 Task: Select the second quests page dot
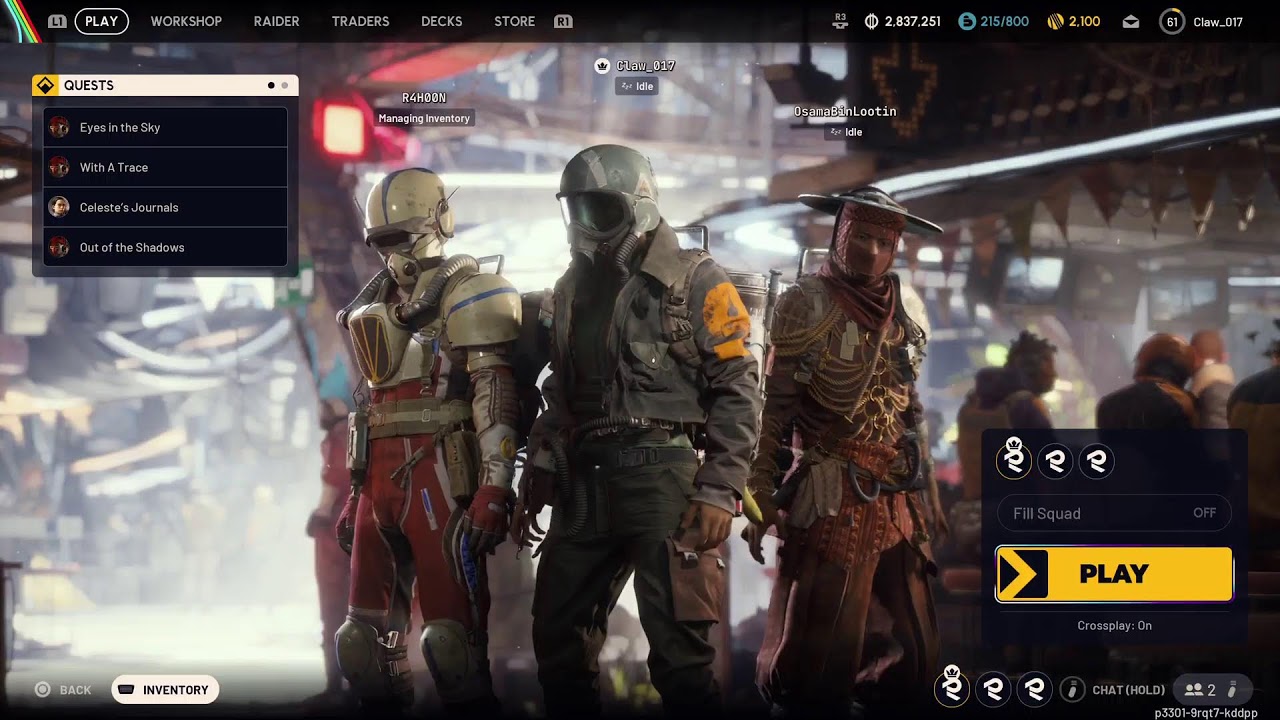tap(284, 85)
